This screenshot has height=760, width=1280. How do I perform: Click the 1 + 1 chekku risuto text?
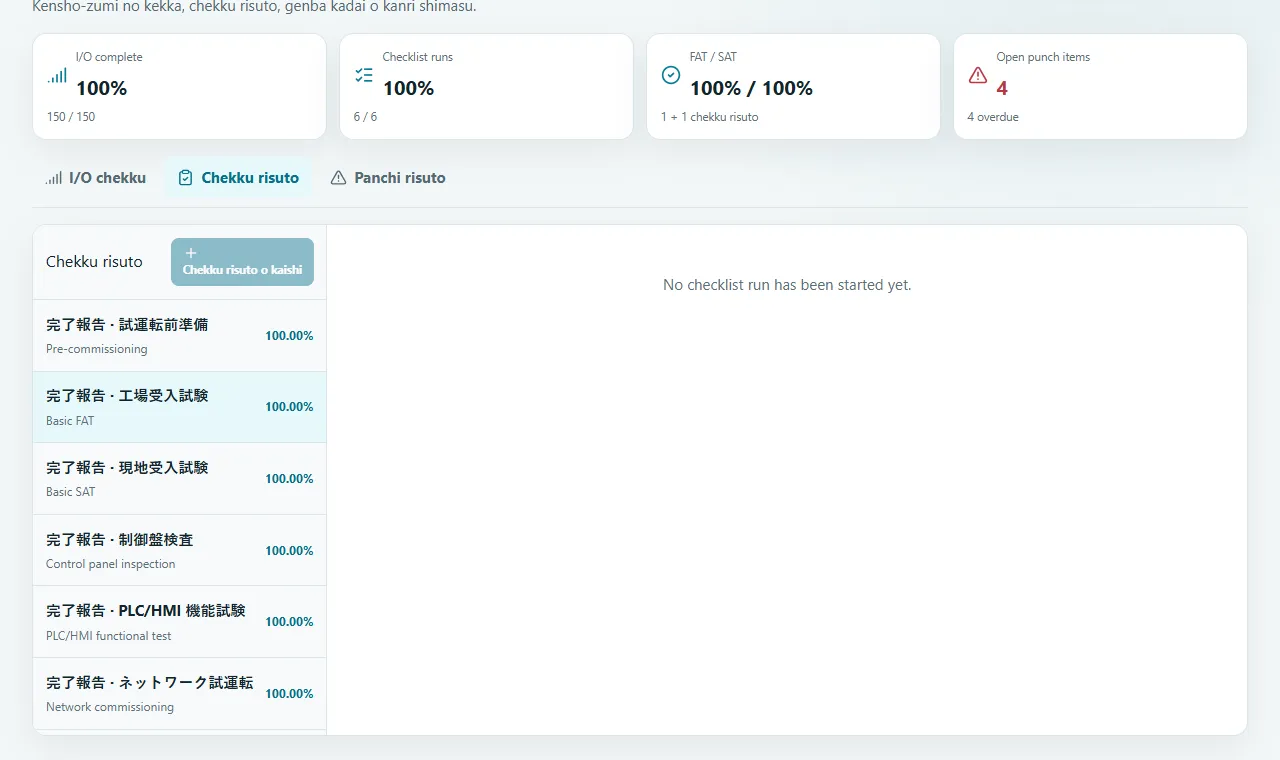pos(710,117)
